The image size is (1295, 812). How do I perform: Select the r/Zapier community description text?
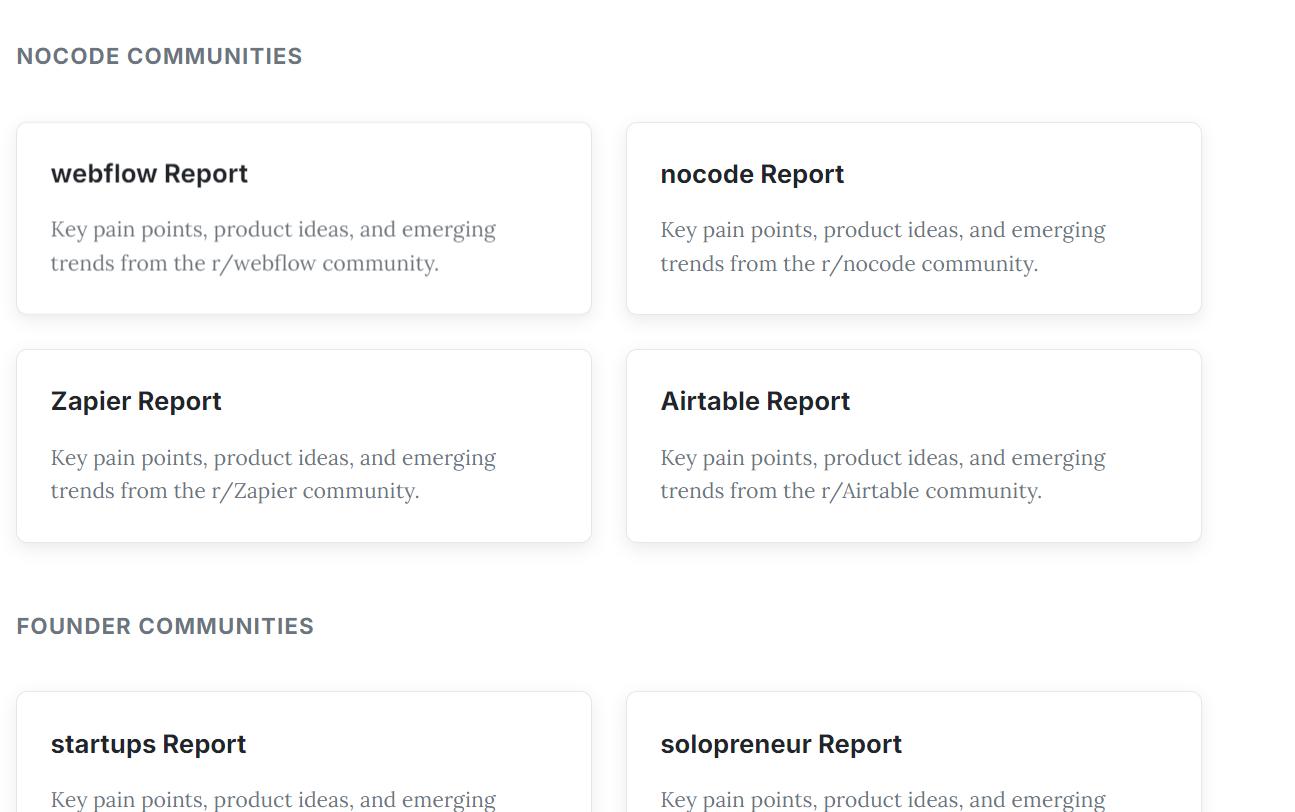click(273, 474)
